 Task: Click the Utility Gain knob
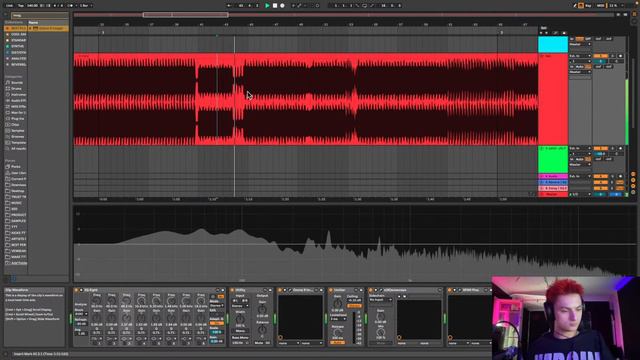click(x=262, y=310)
